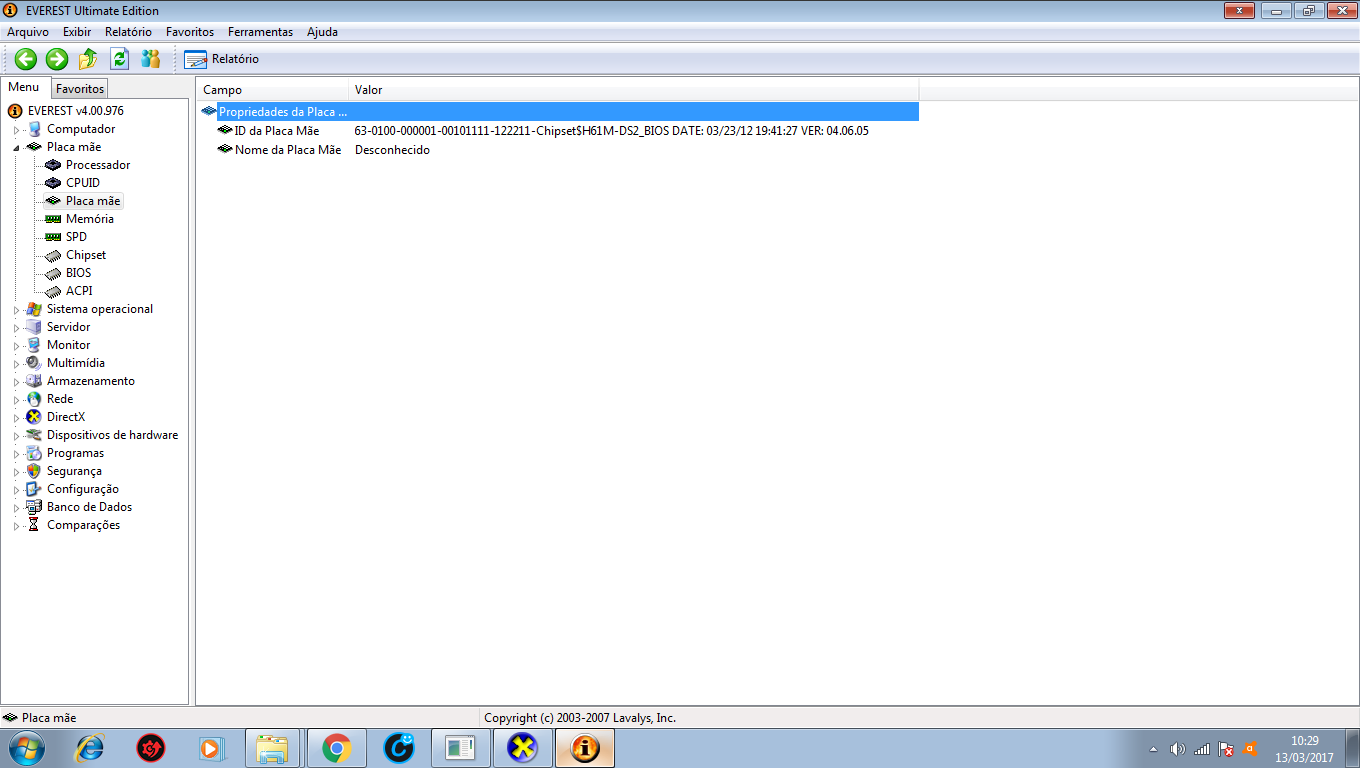
Task: Expand the Monitor tree node
Action: pos(16,346)
